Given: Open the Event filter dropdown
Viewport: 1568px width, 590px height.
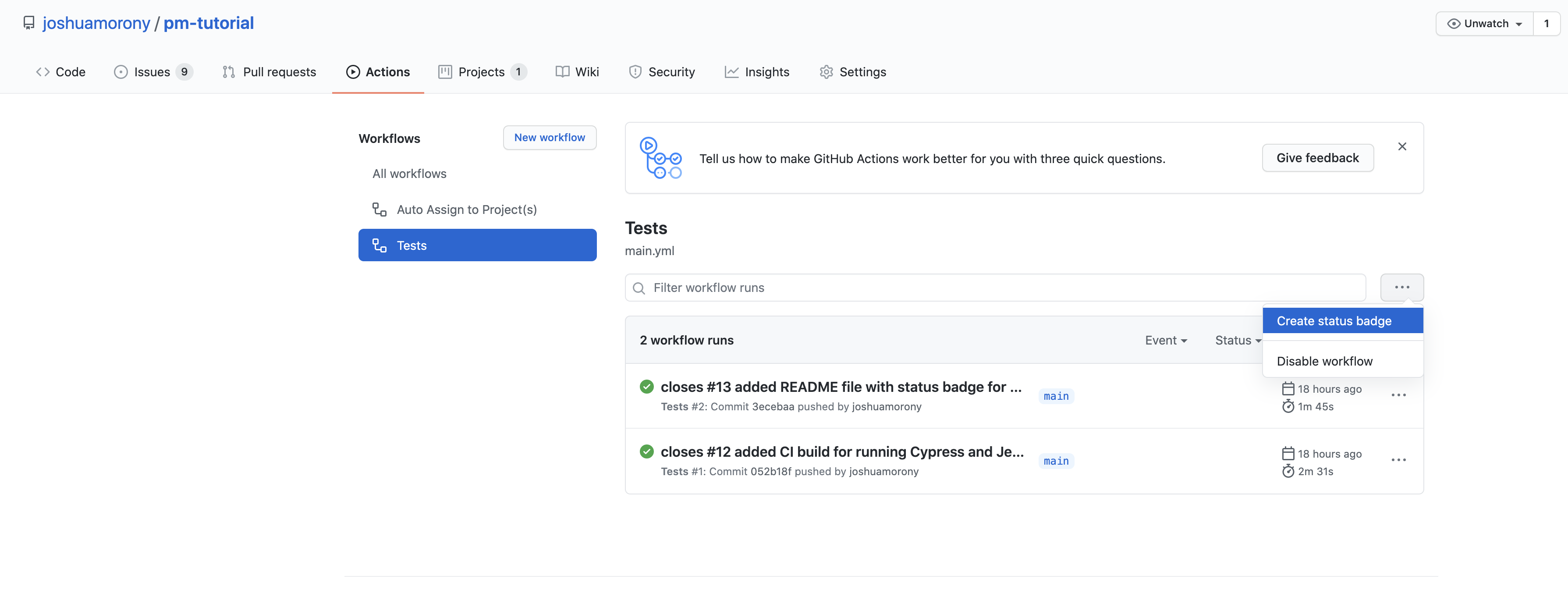Looking at the screenshot, I should (x=1166, y=340).
